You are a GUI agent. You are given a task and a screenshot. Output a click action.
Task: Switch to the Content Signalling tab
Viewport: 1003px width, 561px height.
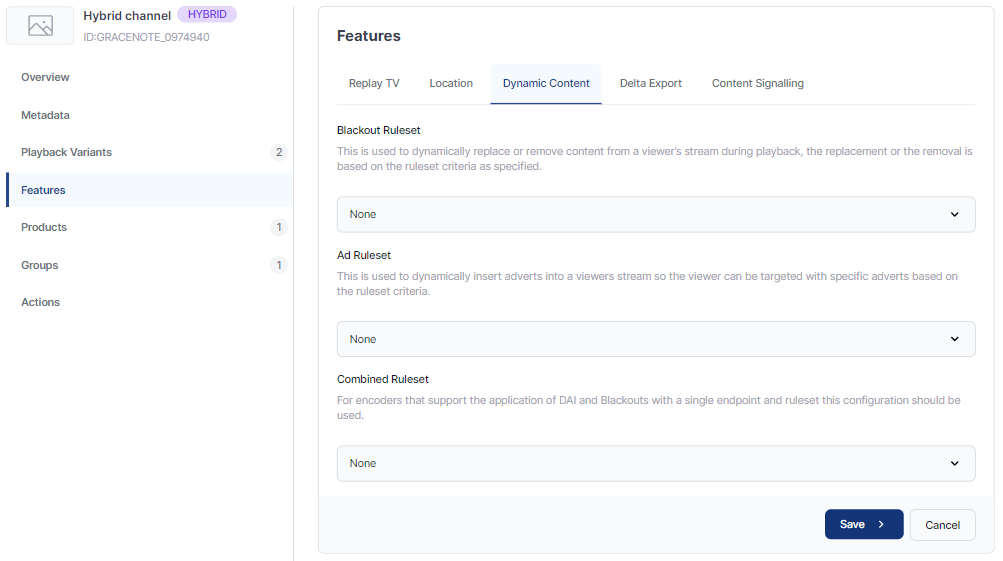tap(758, 83)
